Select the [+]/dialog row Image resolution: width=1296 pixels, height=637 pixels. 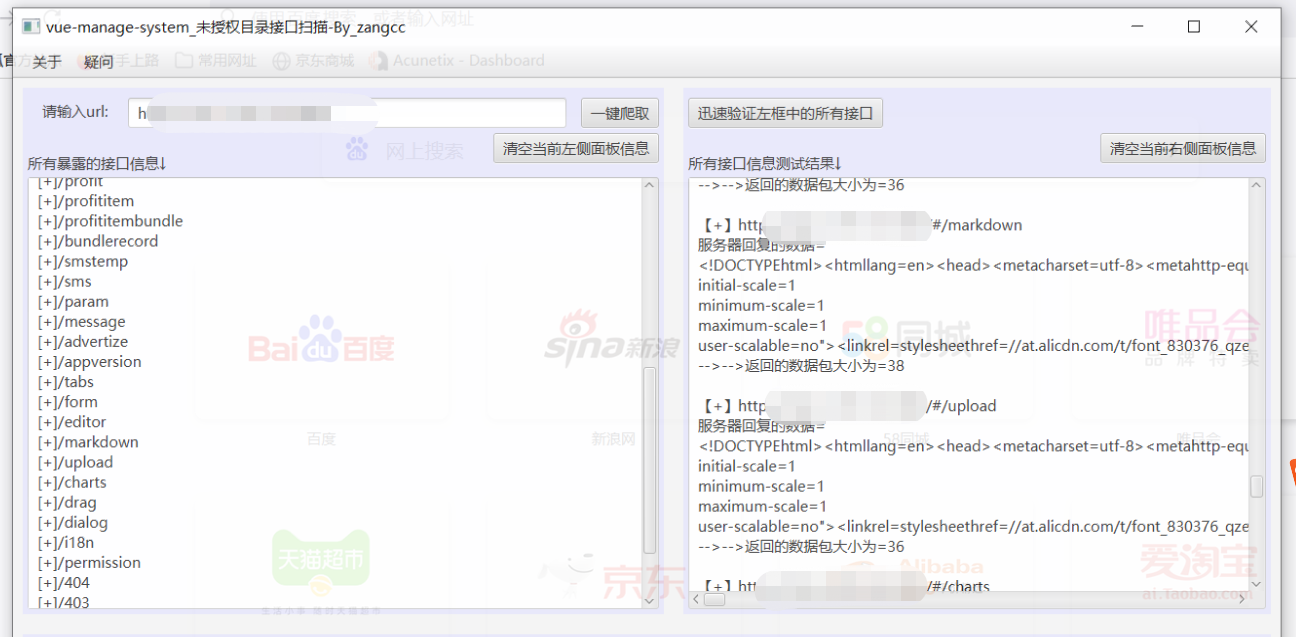(73, 522)
